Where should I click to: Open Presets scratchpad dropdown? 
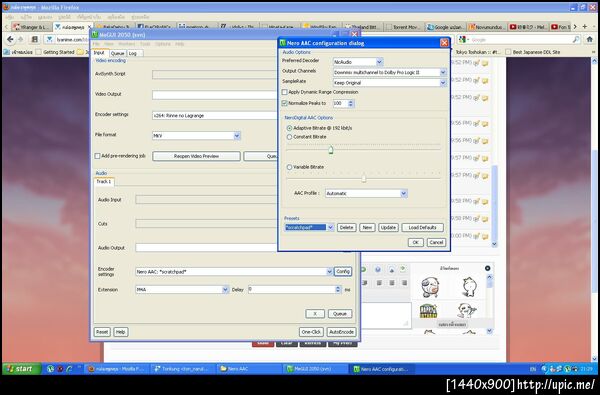click(x=330, y=227)
